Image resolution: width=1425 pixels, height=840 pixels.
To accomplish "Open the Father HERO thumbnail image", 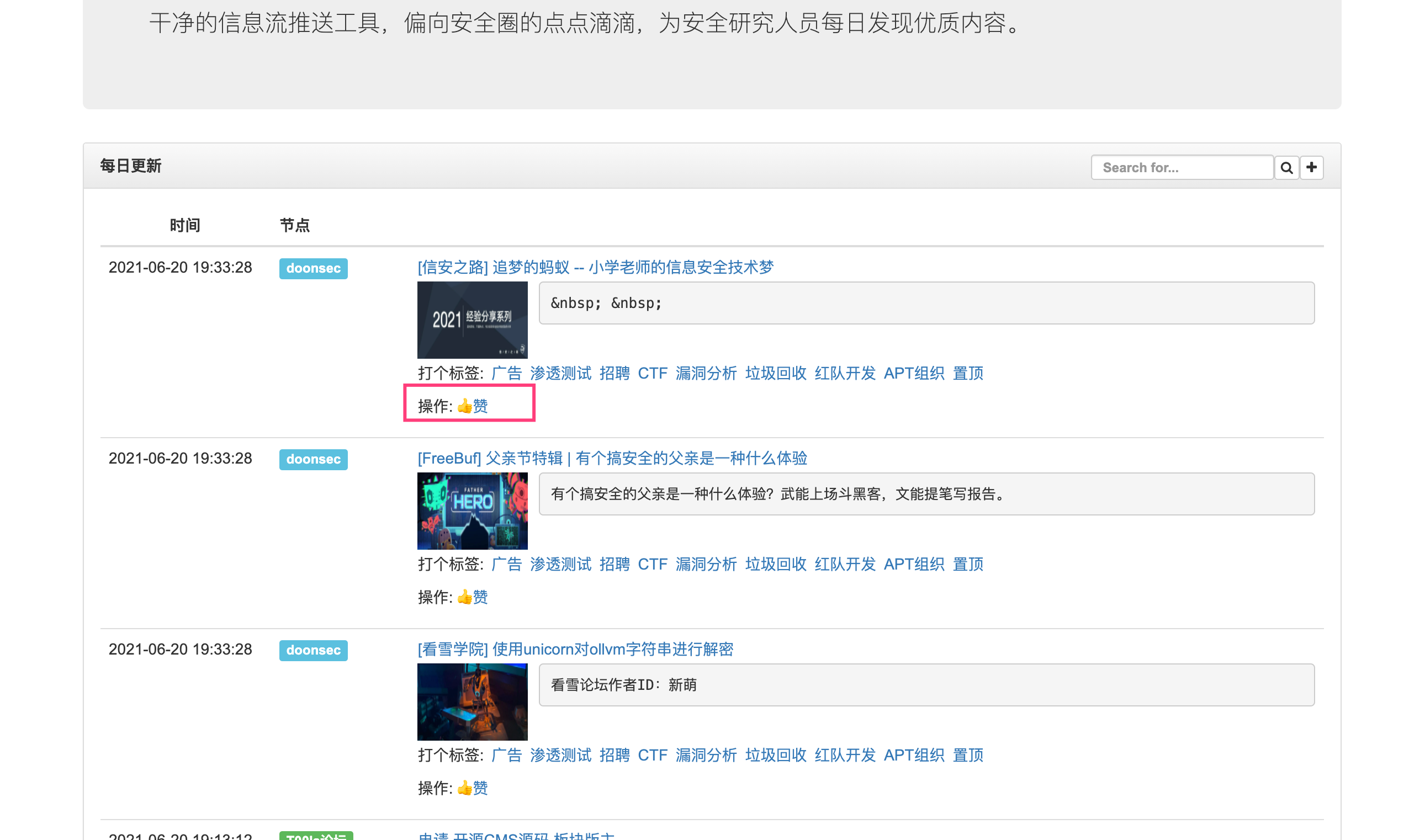I will point(472,511).
